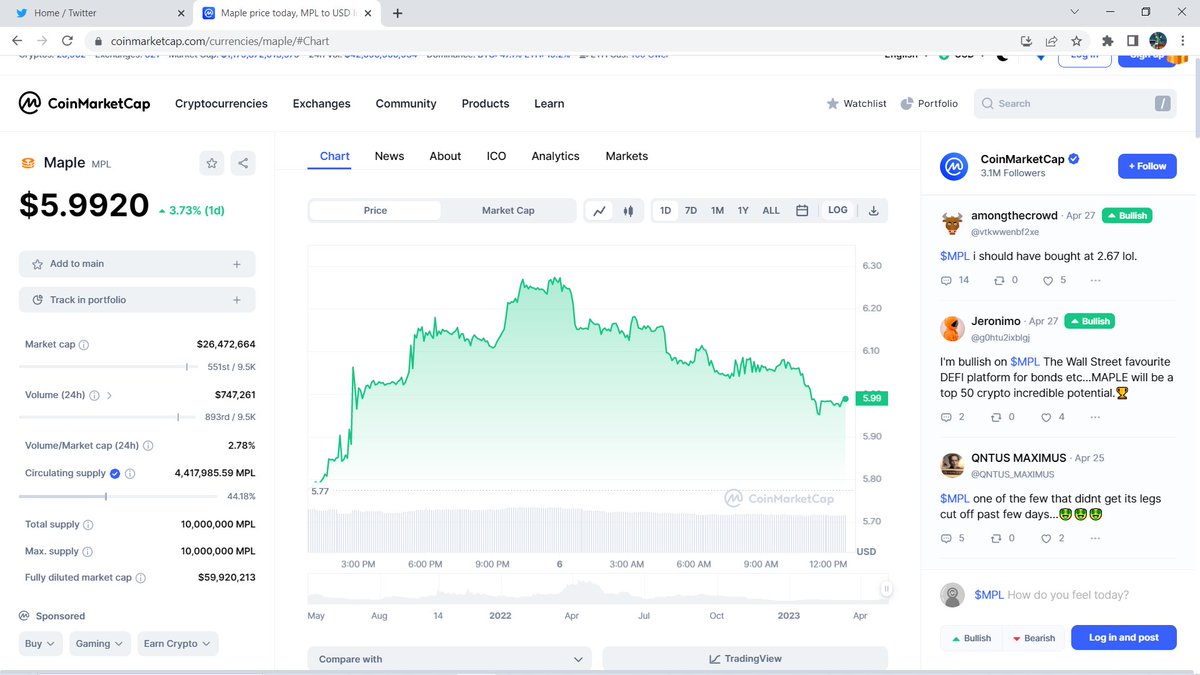This screenshot has height=675, width=1200.
Task: Show info for Max. supply
Action: tap(88, 552)
